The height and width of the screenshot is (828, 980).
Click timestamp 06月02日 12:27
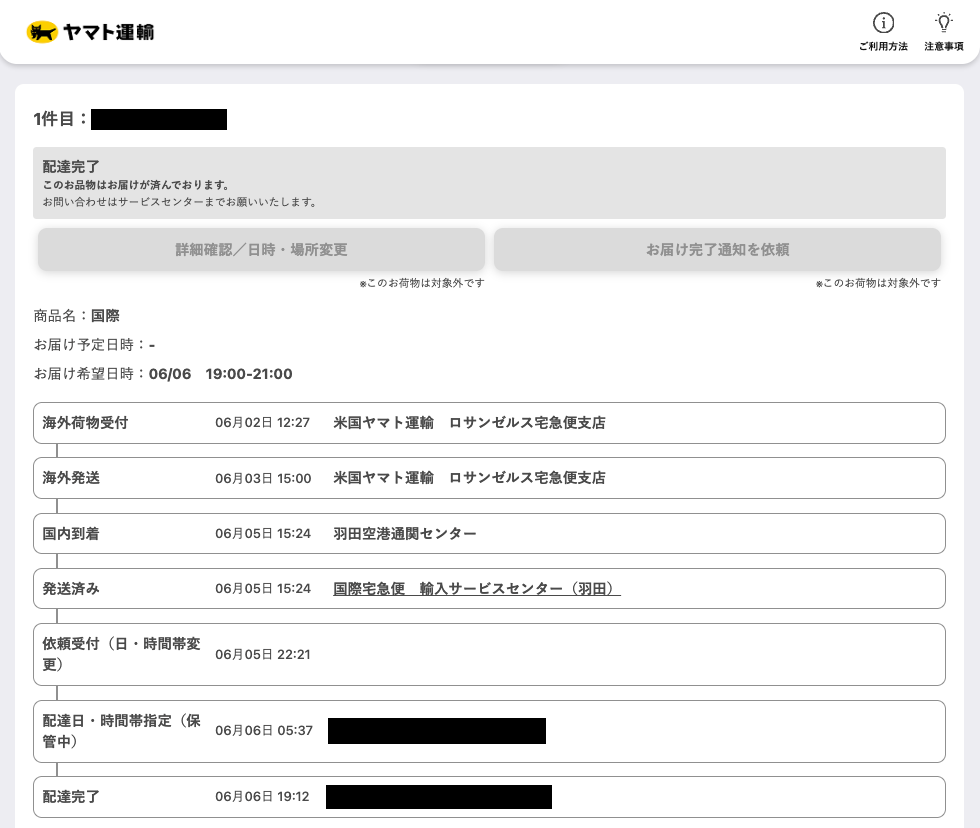(x=262, y=423)
